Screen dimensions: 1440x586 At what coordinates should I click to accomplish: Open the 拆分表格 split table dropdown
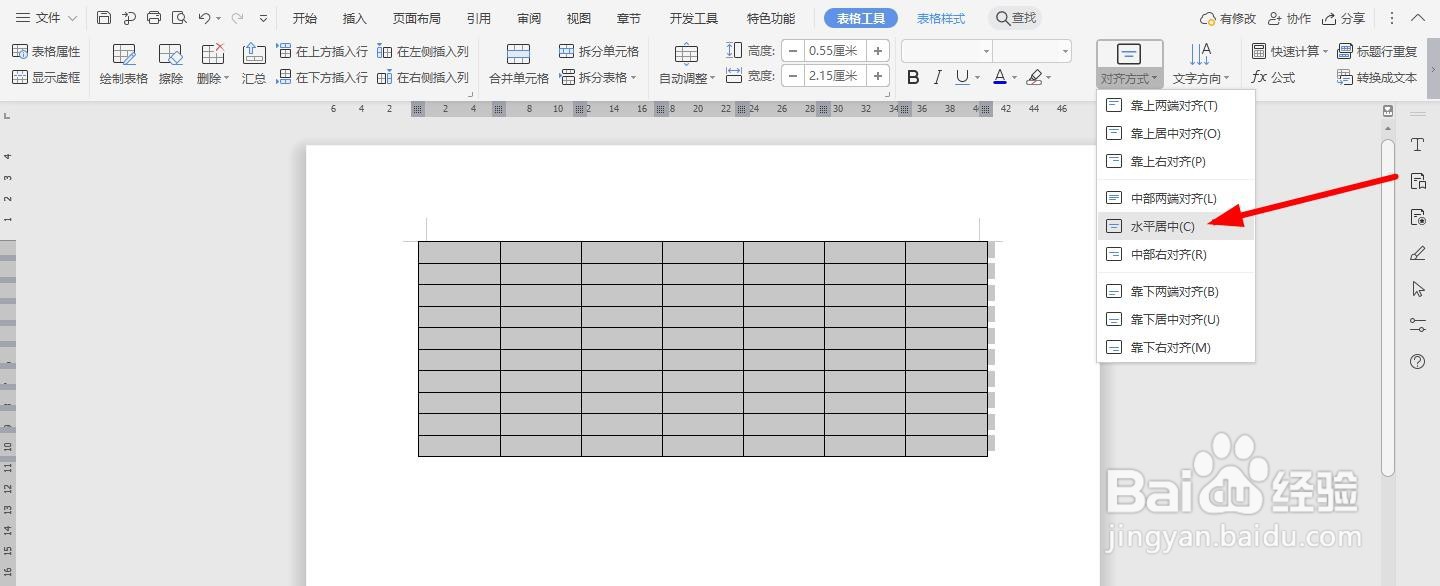pyautogui.click(x=598, y=77)
